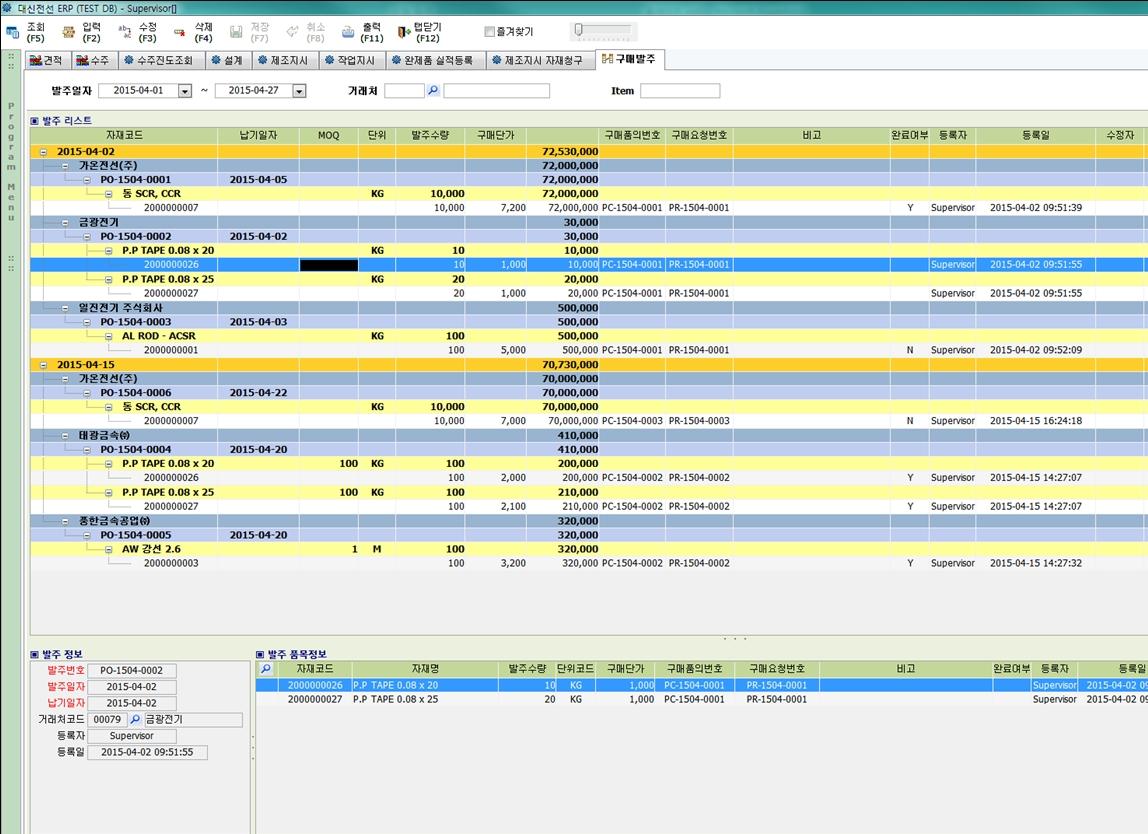Click the magnifier icon beside 거래처코드 00079
Screen dimensions: 1148x834
135,720
